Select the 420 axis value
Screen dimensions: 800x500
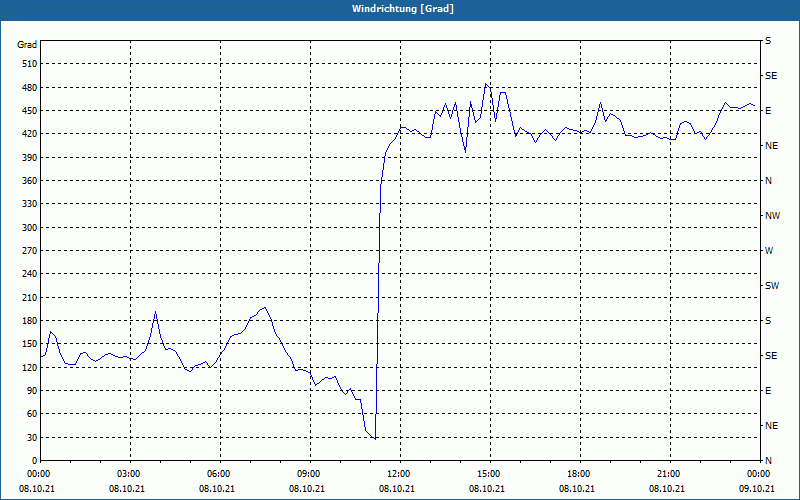click(x=30, y=134)
